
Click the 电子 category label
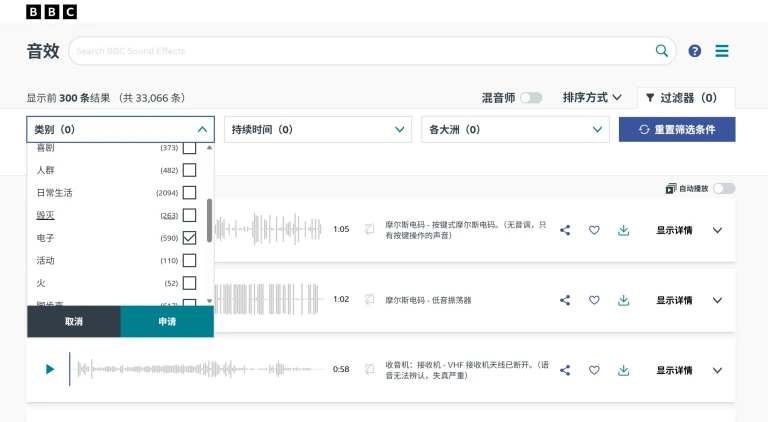(x=46, y=238)
